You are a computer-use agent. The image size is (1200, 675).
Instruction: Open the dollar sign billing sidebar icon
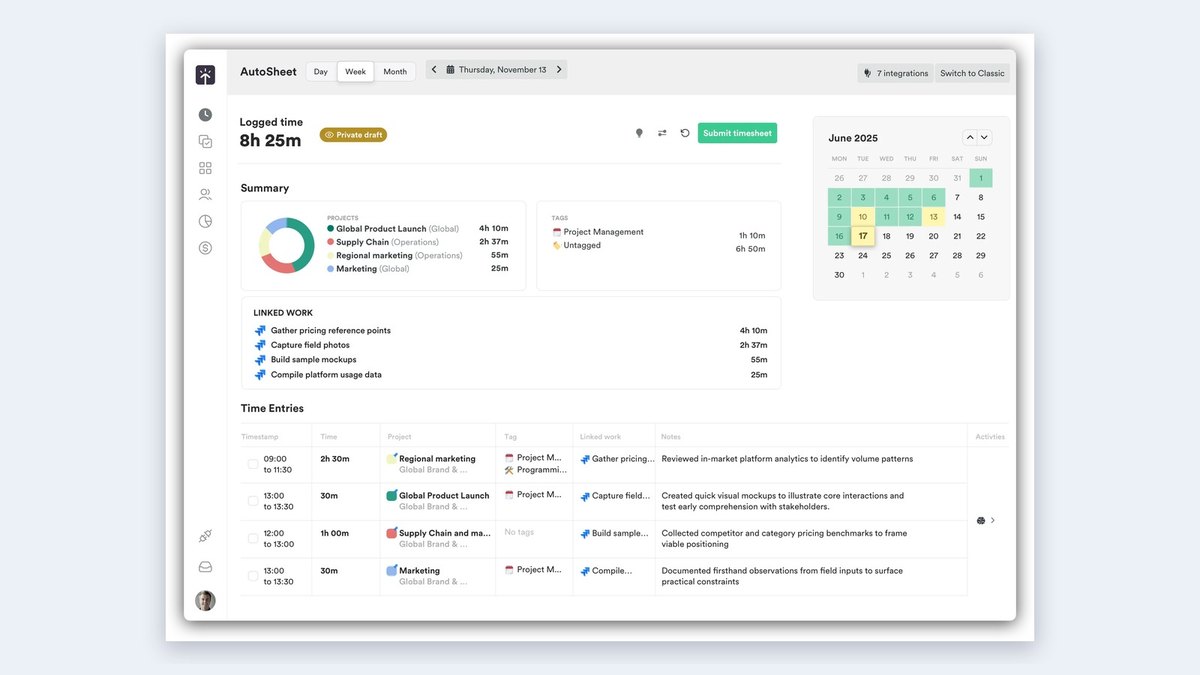pyautogui.click(x=205, y=248)
